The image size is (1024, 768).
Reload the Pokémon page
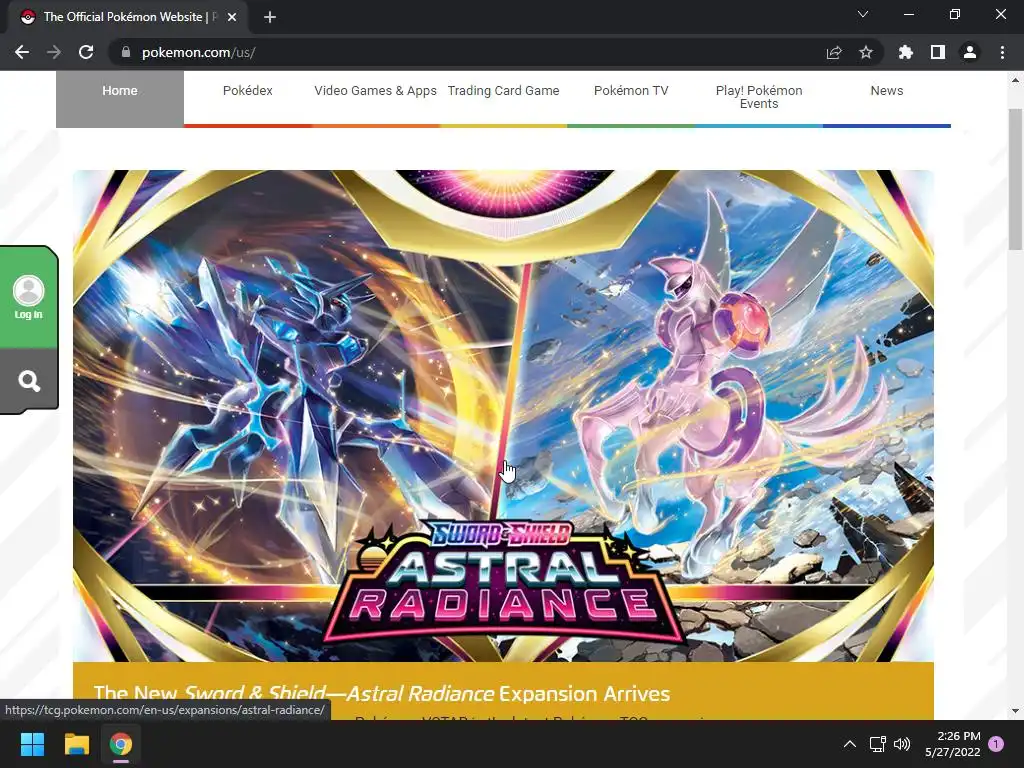point(86,52)
